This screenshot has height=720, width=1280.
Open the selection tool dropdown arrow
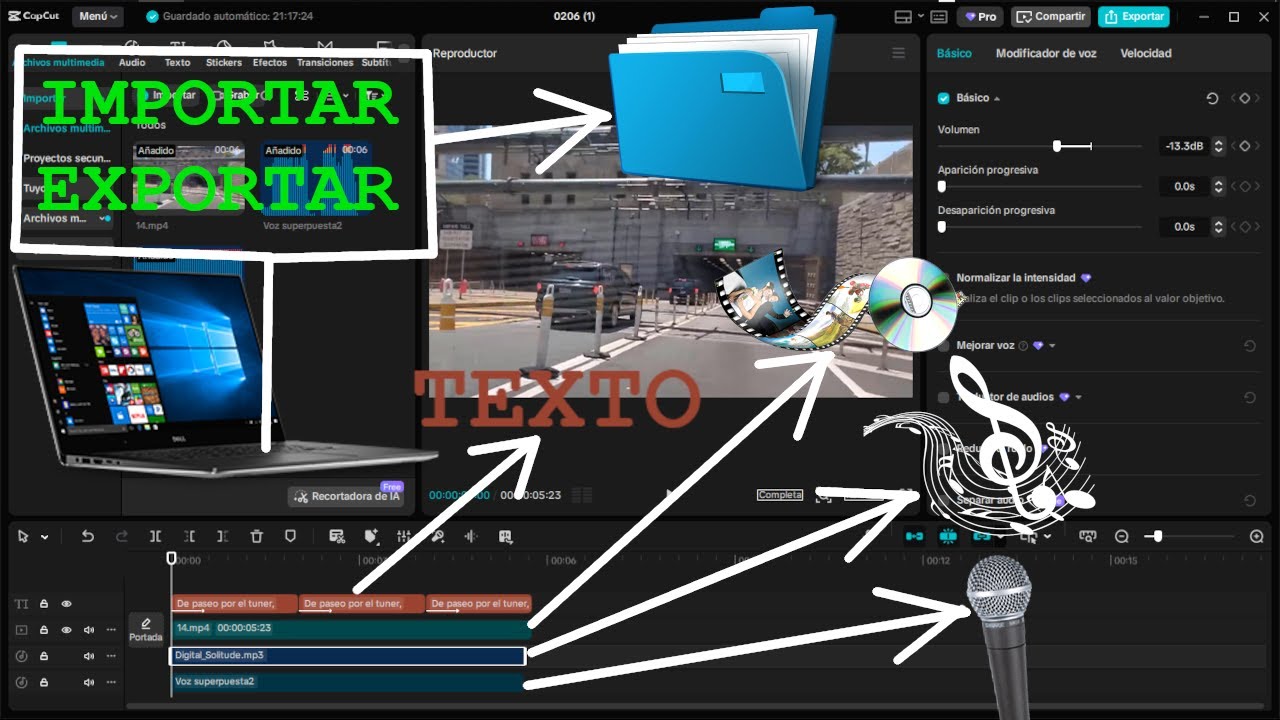pyautogui.click(x=44, y=537)
